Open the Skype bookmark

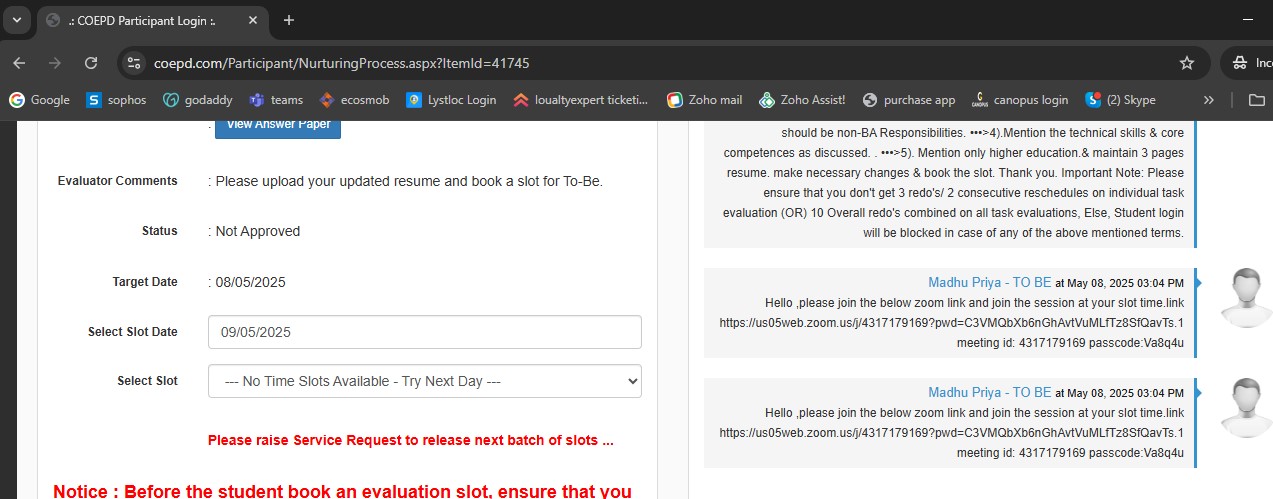(1121, 100)
